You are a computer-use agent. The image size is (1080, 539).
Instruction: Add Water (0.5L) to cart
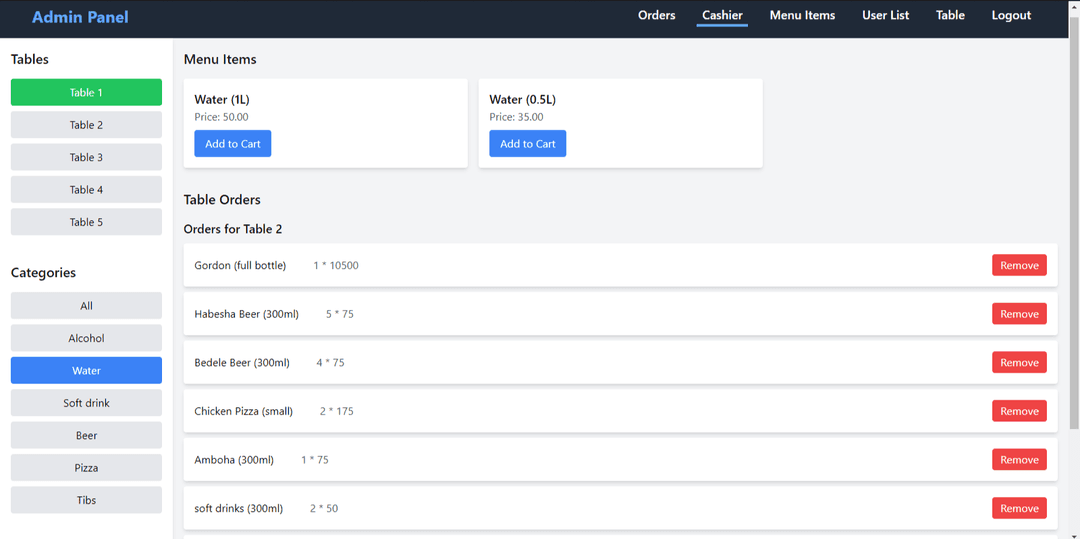click(x=528, y=144)
